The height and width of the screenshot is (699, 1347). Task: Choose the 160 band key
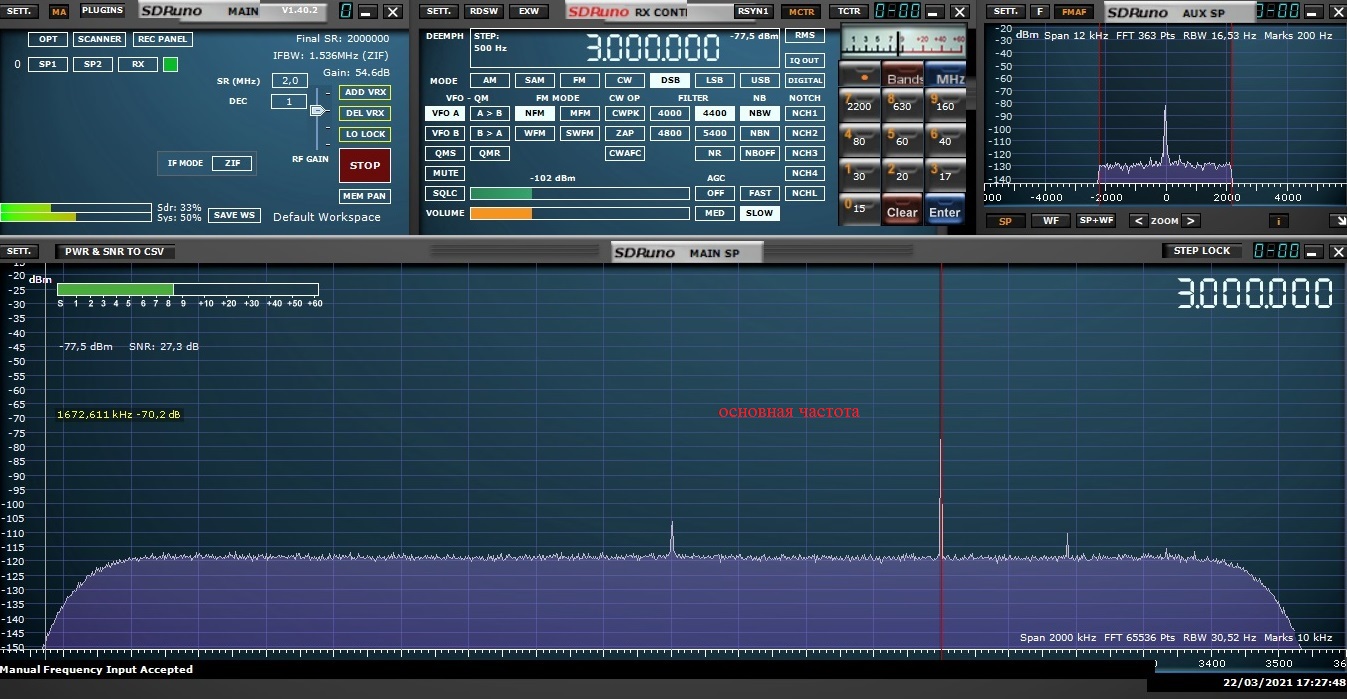(x=946, y=106)
